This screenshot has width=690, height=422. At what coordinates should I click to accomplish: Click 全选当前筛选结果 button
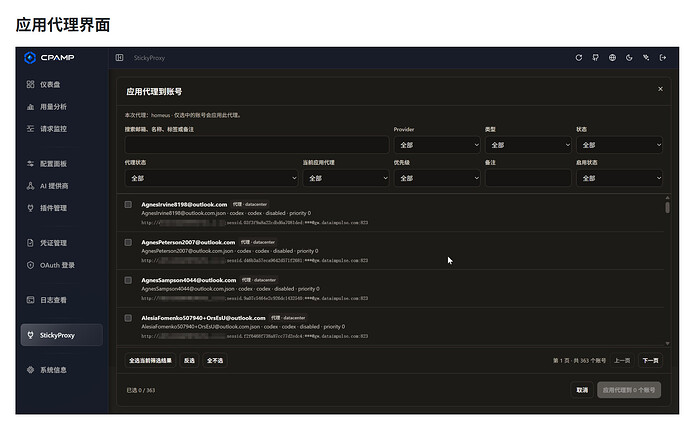[x=150, y=360]
